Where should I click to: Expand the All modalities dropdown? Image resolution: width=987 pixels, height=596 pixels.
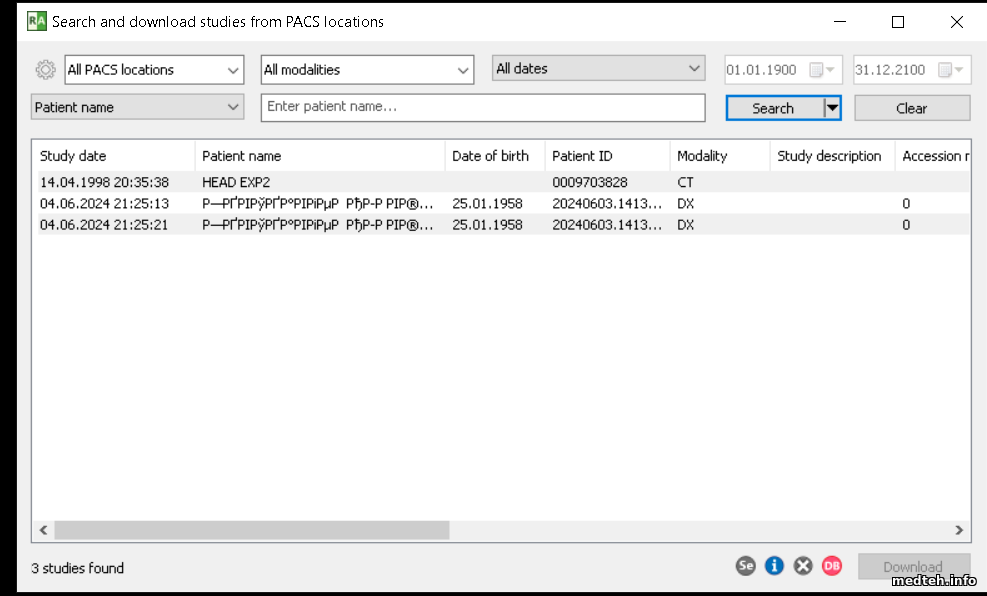[x=366, y=70]
